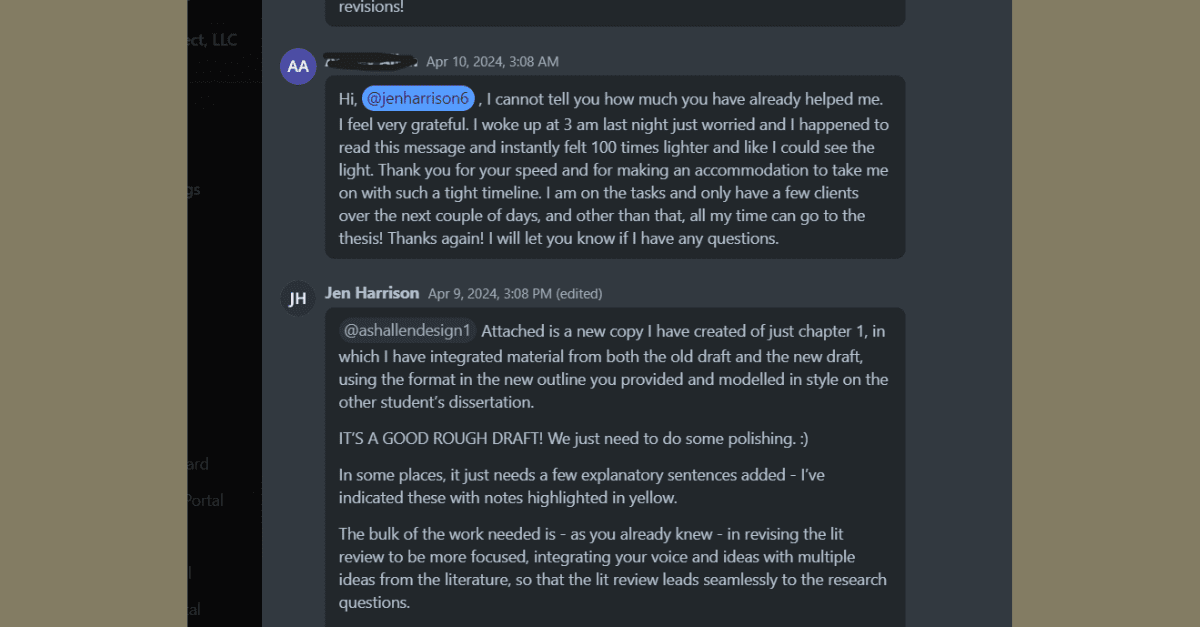This screenshot has height=627, width=1200.
Task: Open the sidebar item ending in "Portal"
Action: (x=204, y=500)
